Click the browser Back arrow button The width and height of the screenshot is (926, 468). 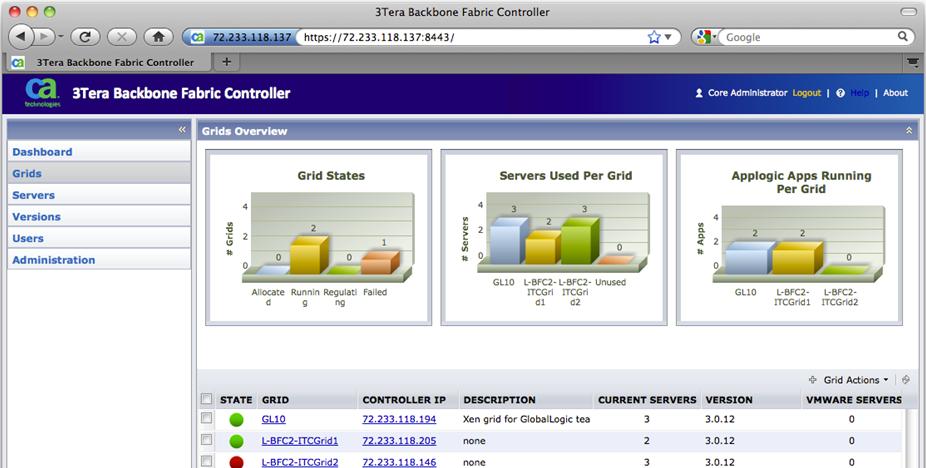[21, 37]
